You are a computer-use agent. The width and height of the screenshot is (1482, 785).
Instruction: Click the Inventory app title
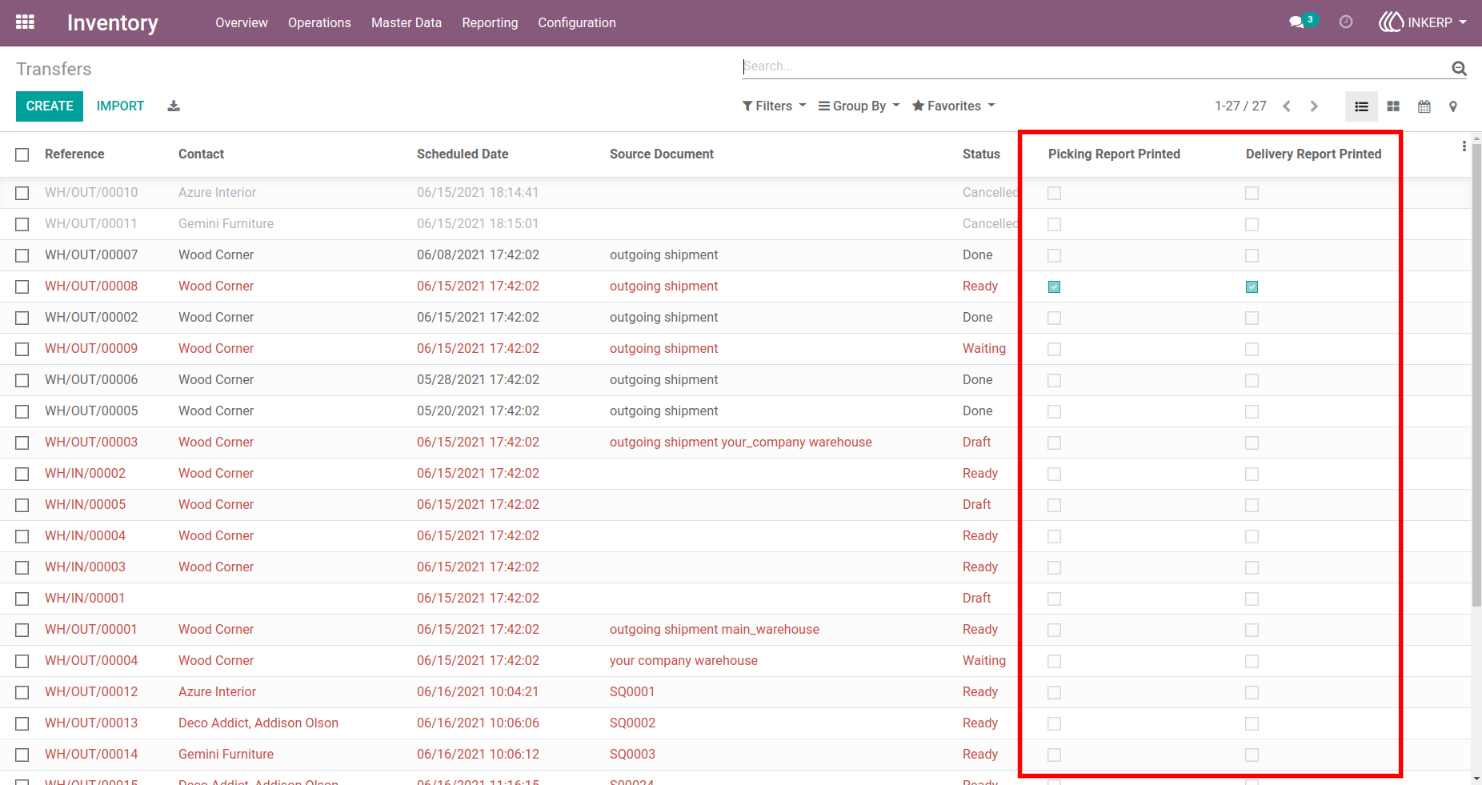[x=112, y=22]
